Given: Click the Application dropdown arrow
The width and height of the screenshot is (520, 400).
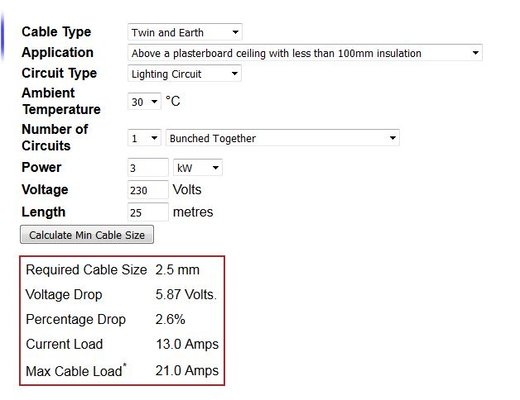Looking at the screenshot, I should pos(476,53).
